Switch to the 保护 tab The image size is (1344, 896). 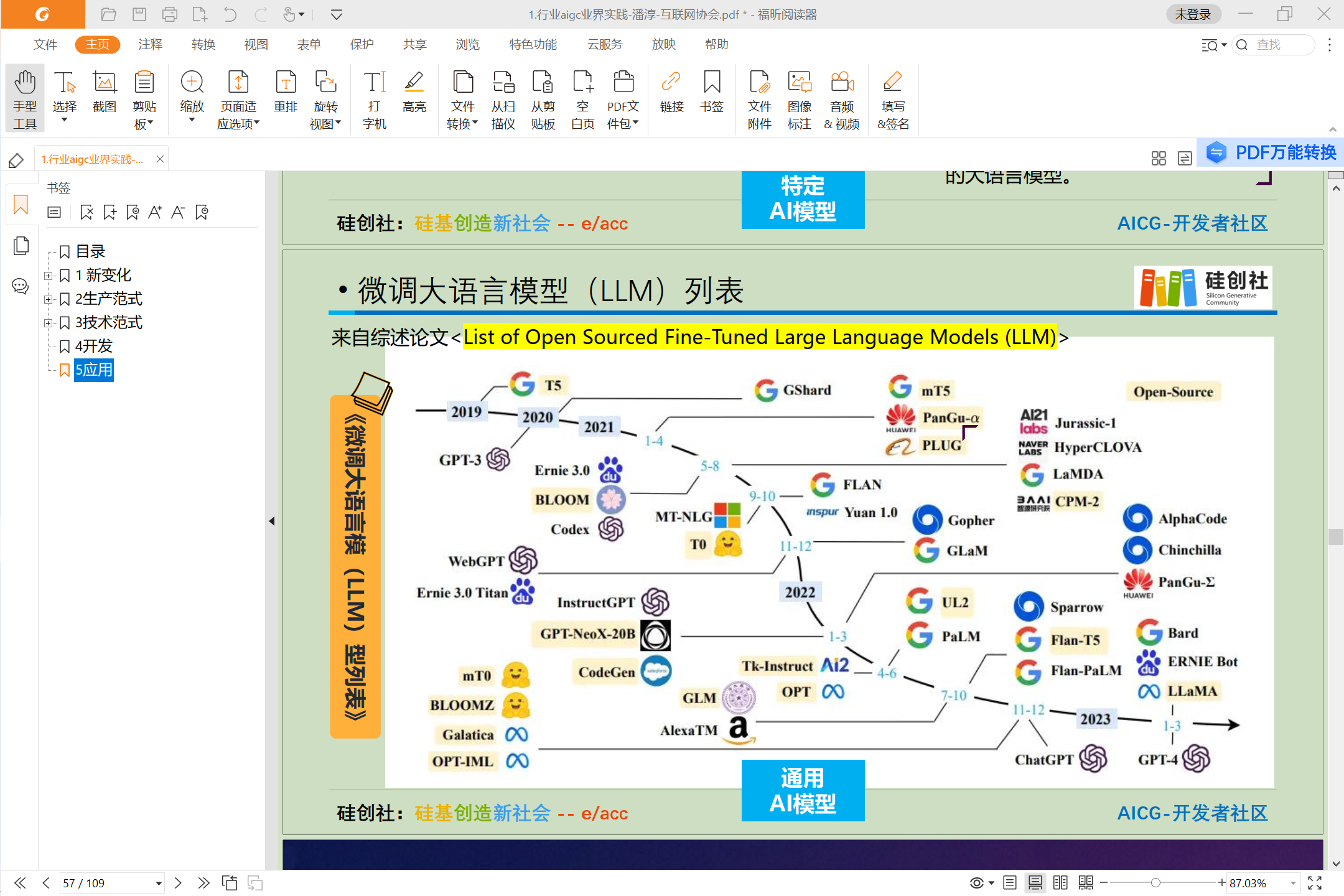coord(362,44)
